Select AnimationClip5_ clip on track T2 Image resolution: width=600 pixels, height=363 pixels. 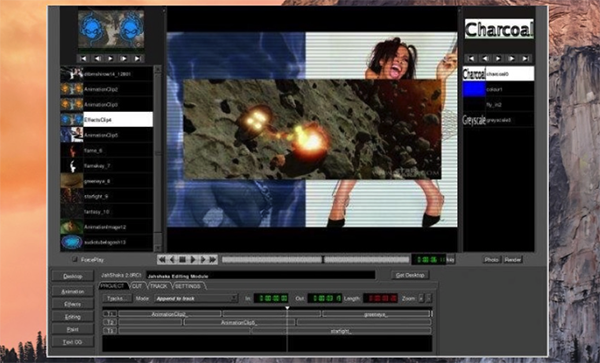(239, 322)
